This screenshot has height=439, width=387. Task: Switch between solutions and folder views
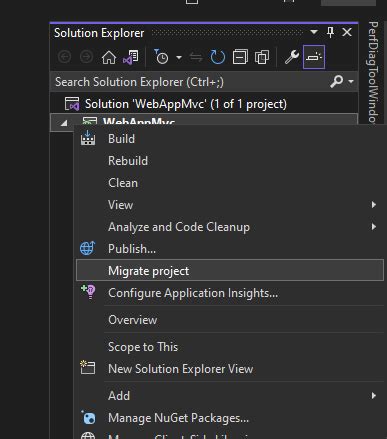tap(131, 58)
